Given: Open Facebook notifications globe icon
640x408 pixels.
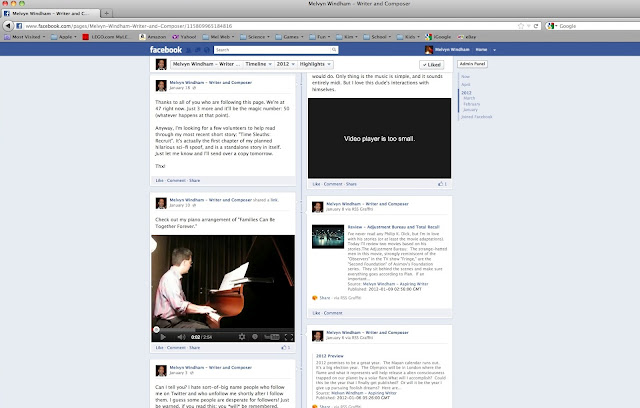Looking at the screenshot, I should 207,50.
